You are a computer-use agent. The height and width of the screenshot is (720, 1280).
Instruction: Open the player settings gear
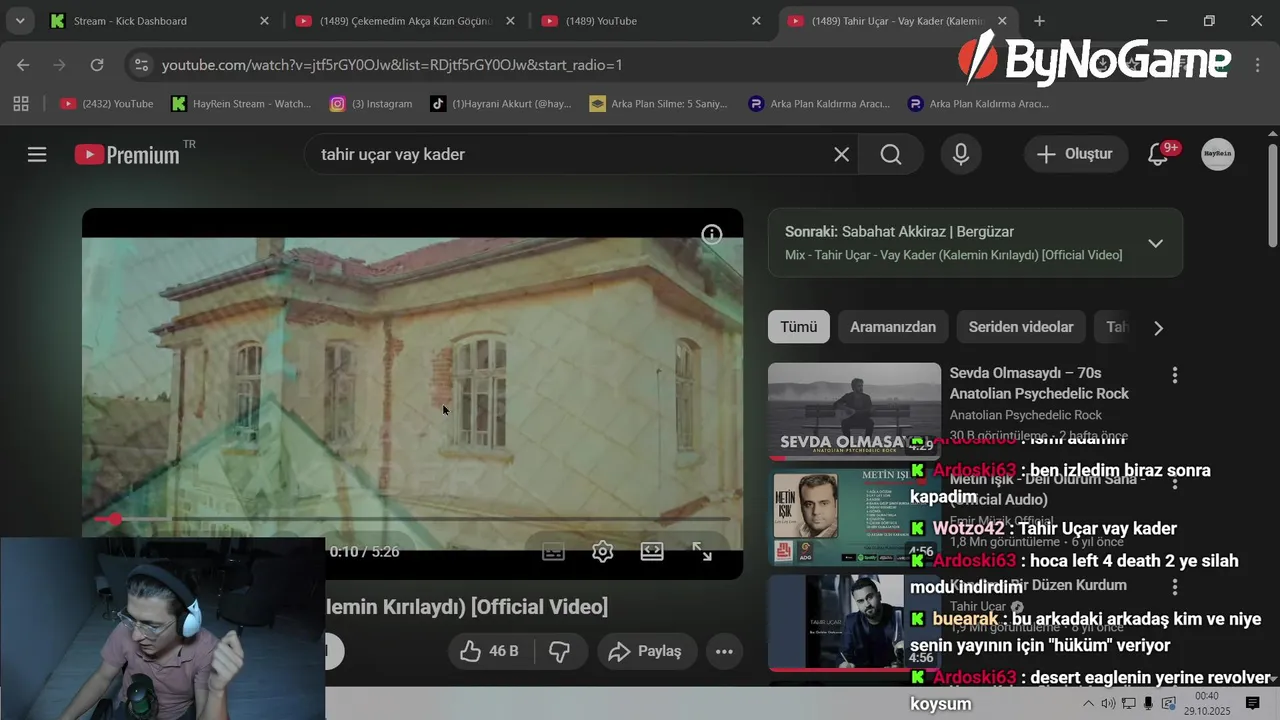pyautogui.click(x=602, y=551)
